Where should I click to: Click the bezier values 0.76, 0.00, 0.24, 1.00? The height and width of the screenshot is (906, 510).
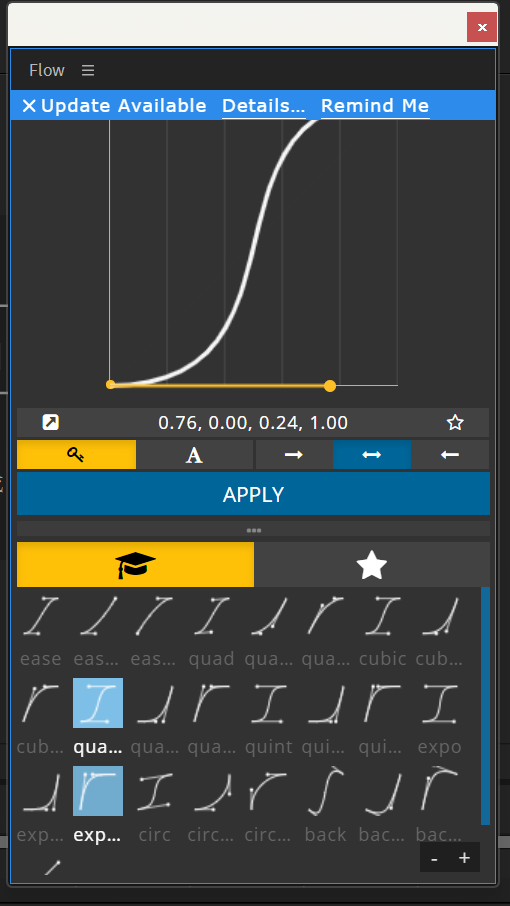(253, 422)
